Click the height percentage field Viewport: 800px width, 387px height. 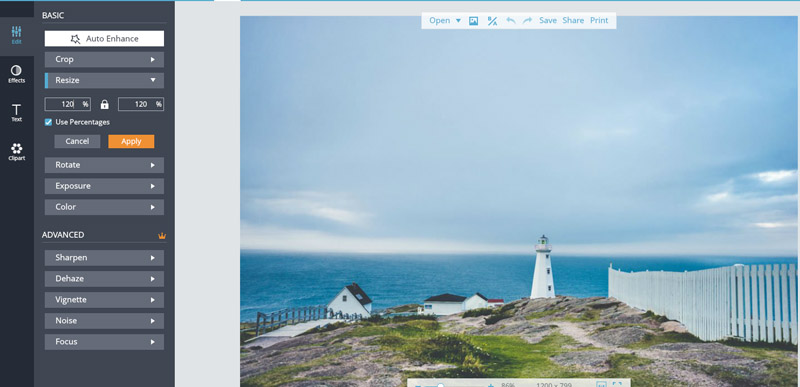[141, 104]
